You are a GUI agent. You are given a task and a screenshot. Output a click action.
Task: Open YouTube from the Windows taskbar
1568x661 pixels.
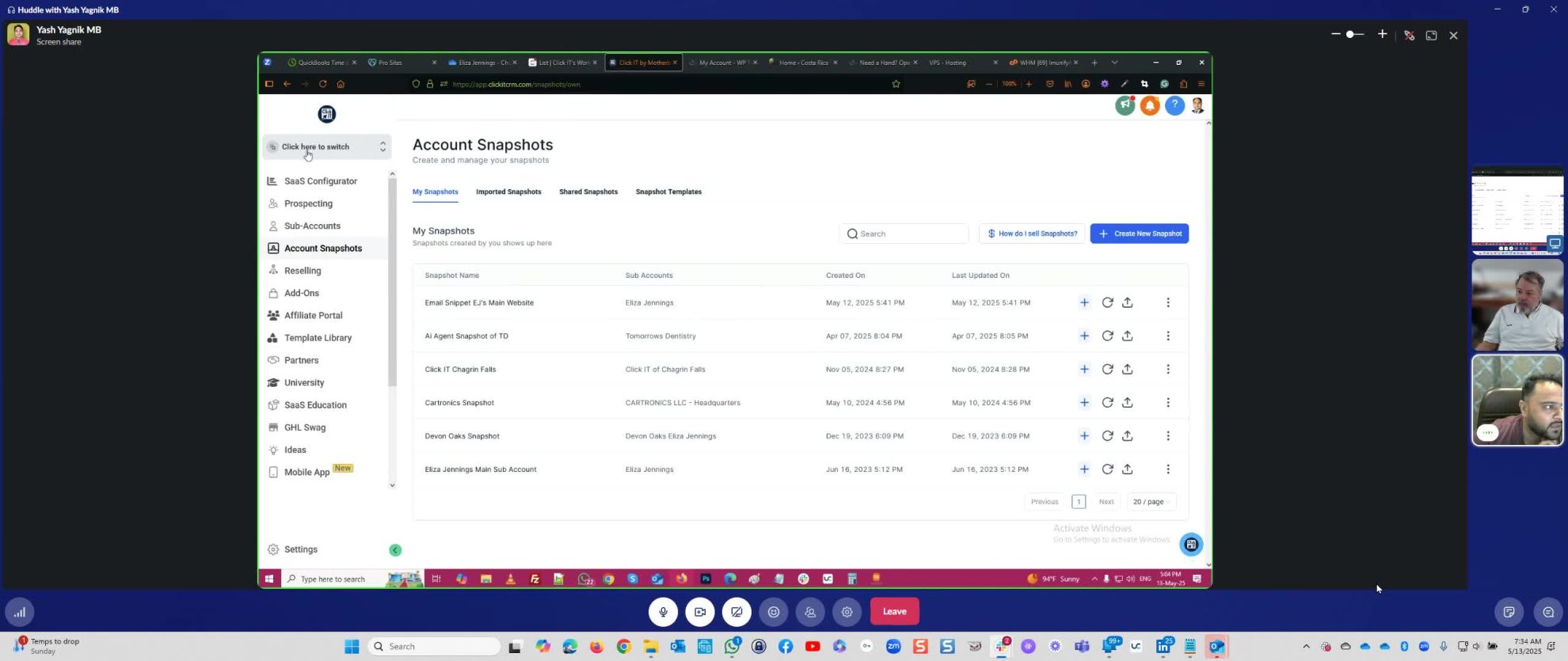813,647
